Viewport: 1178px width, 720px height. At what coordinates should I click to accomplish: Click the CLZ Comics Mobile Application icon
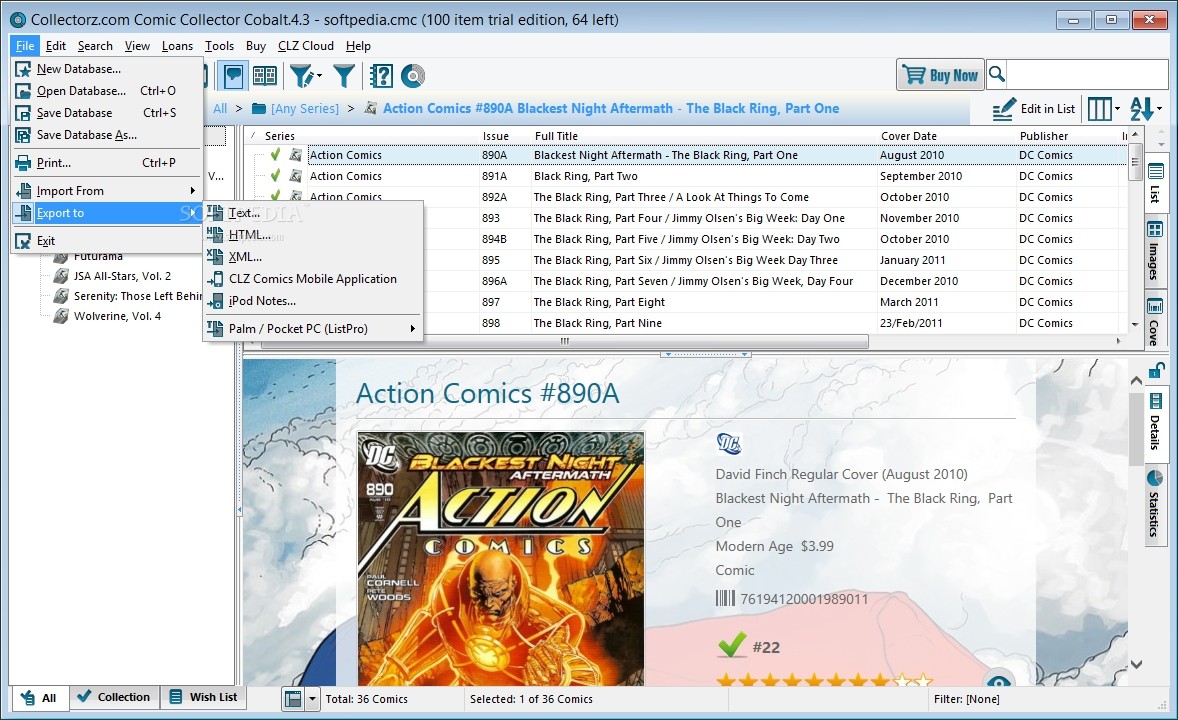click(x=216, y=279)
